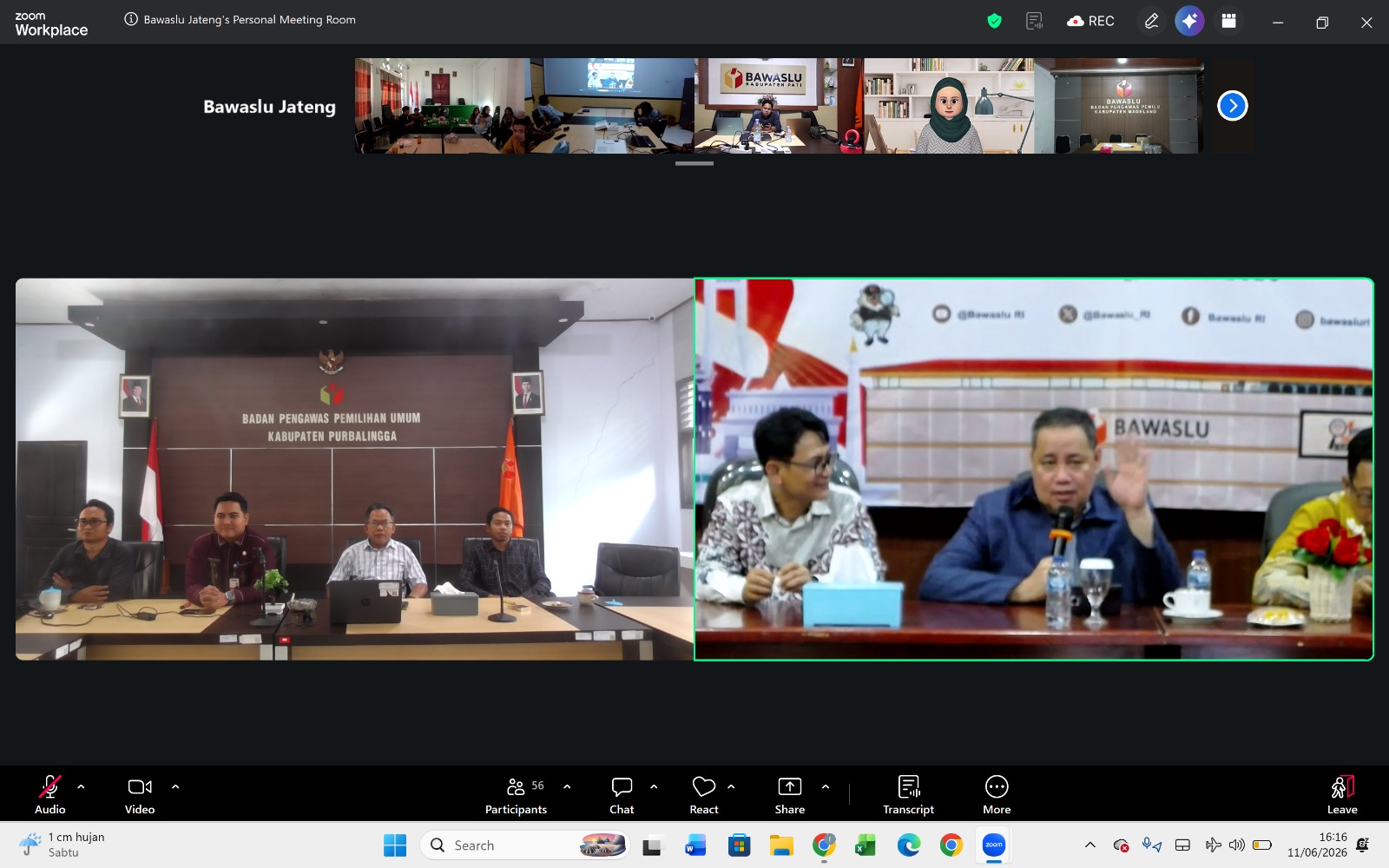Expand participants options arrow
The height and width of the screenshot is (868, 1389).
[x=567, y=786]
